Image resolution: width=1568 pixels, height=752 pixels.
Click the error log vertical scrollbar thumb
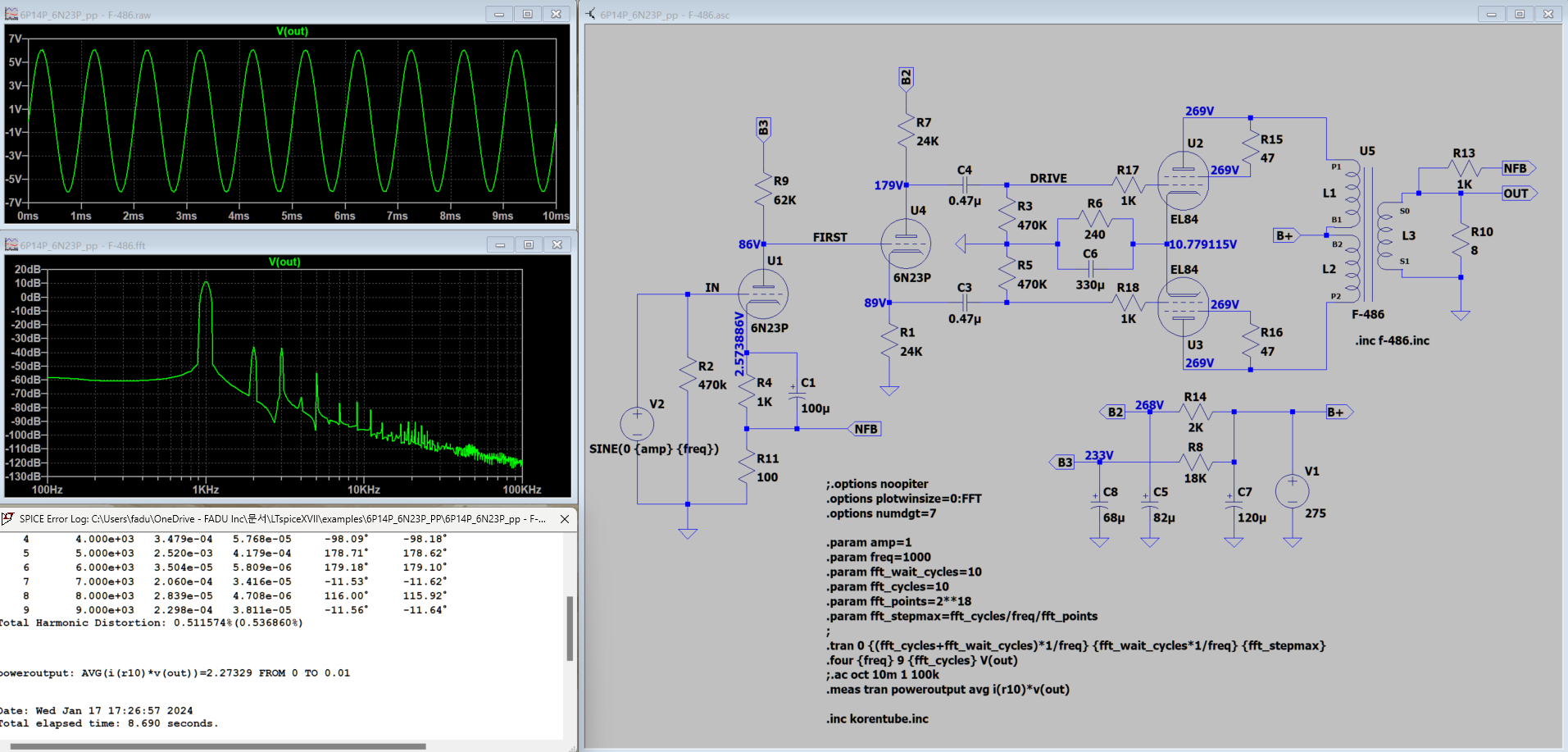(x=570, y=628)
